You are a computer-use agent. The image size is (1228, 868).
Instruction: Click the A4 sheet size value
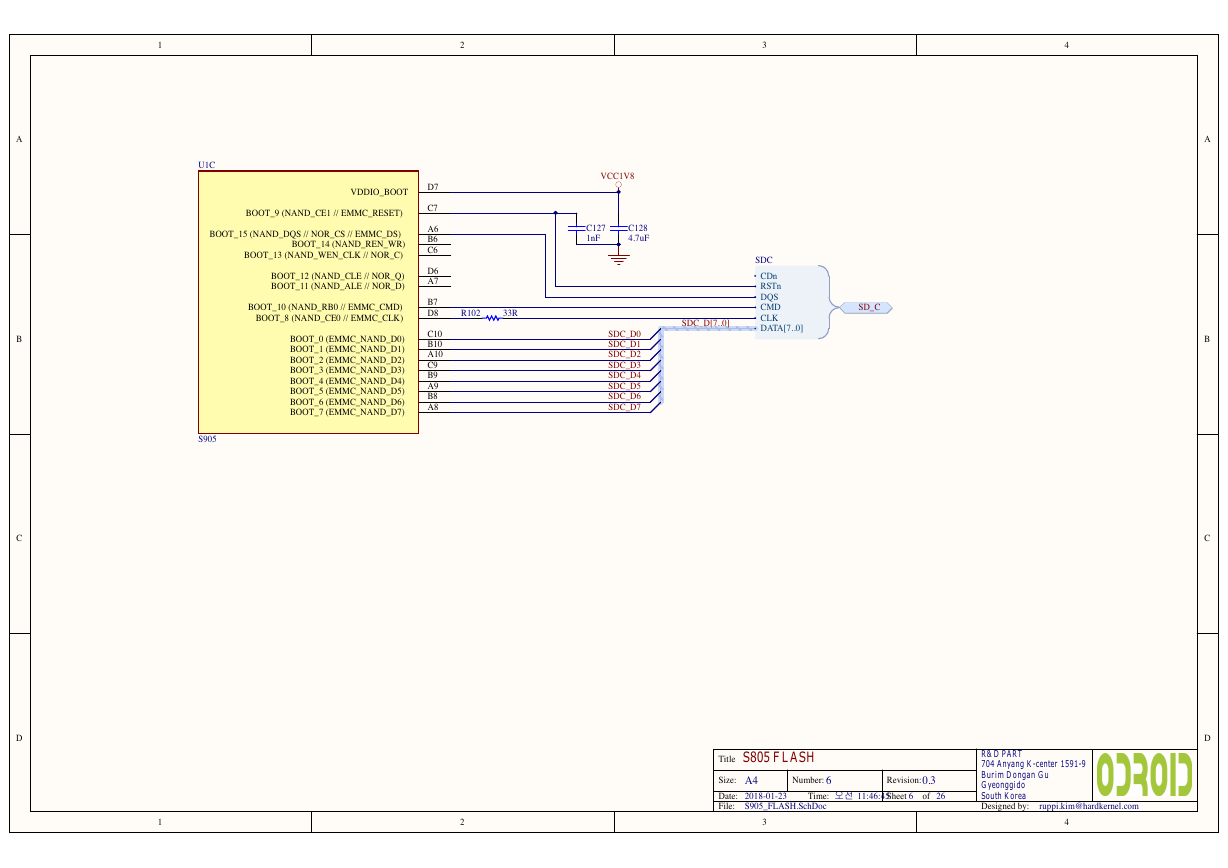751,780
